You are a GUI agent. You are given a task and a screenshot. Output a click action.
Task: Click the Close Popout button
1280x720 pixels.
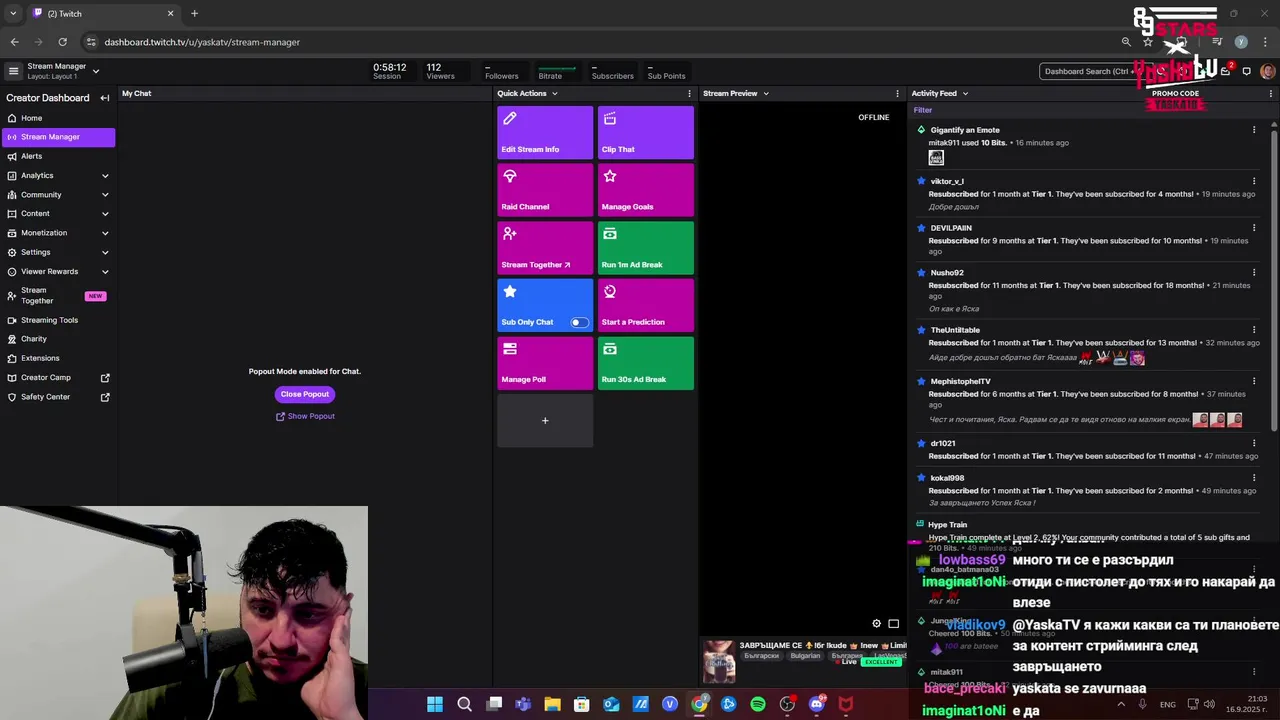(x=305, y=394)
